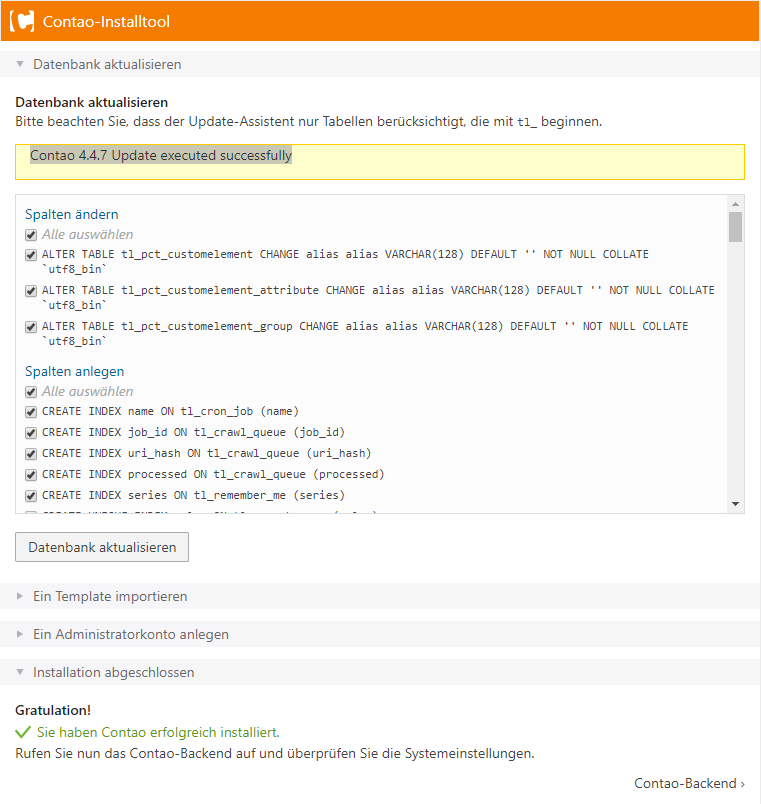Collapse the Installation abgeschlossen section
761x804 pixels.
coord(380,672)
